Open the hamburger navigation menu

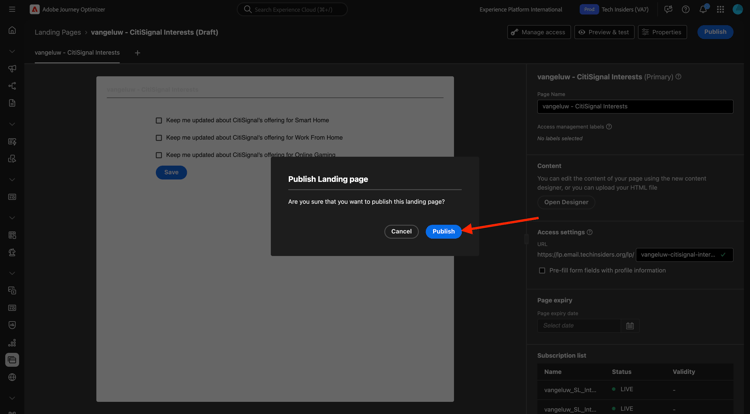point(12,9)
